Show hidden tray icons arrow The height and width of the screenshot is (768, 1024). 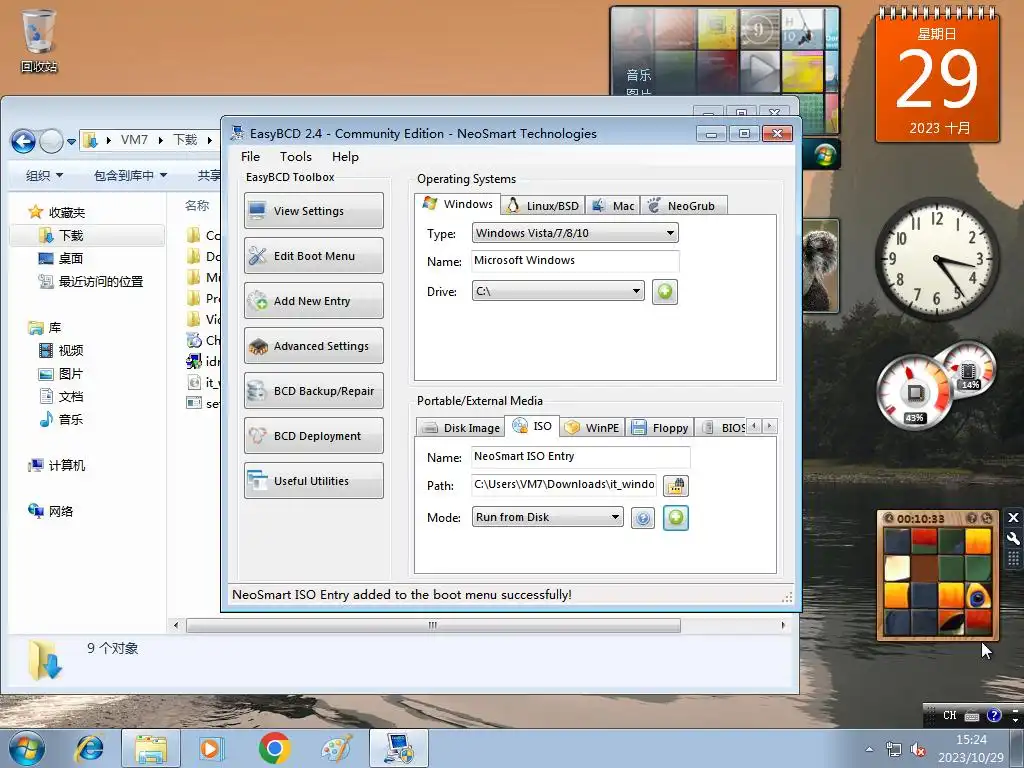869,750
